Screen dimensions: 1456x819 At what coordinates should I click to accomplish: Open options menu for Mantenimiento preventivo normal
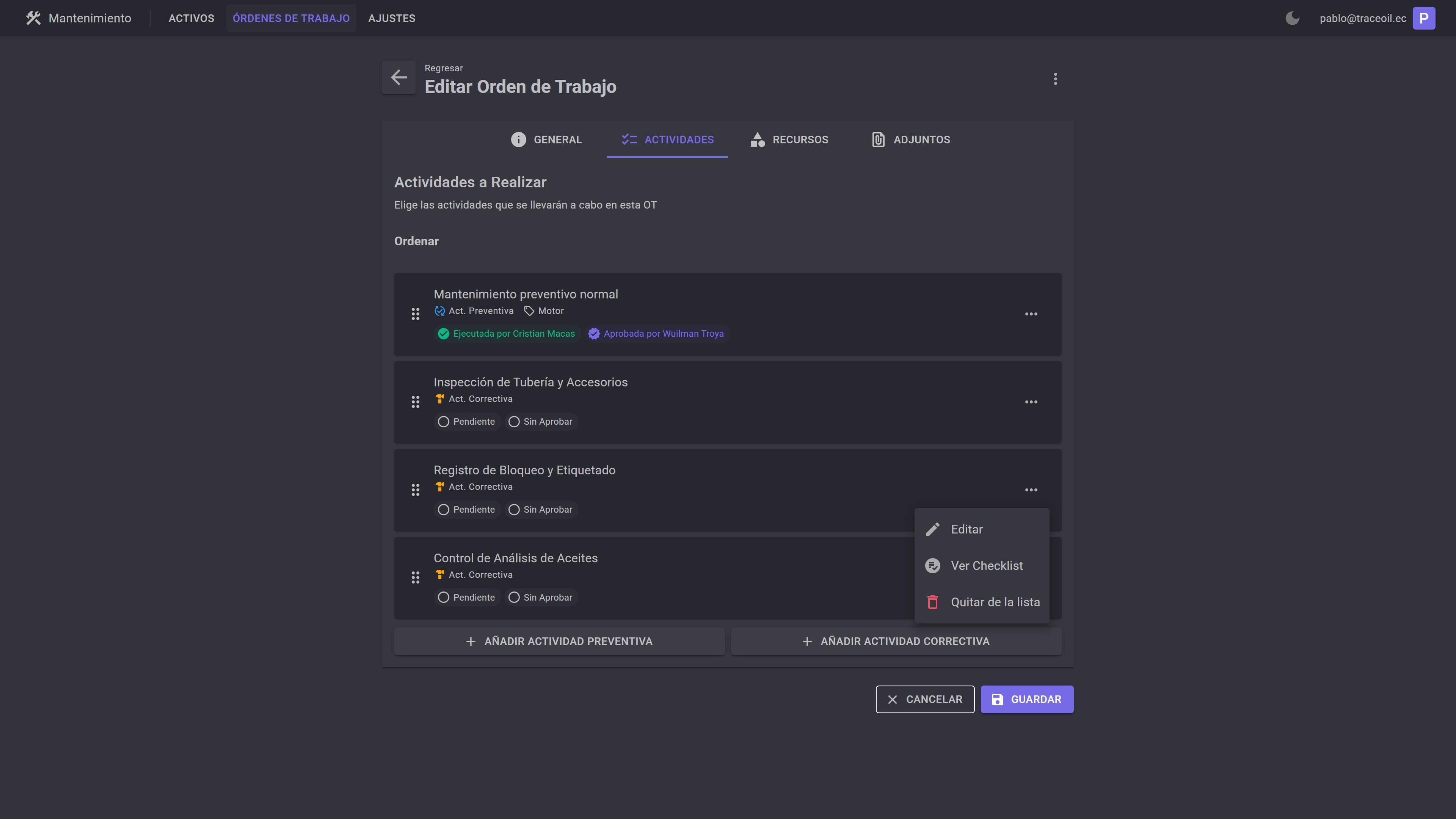click(x=1031, y=314)
